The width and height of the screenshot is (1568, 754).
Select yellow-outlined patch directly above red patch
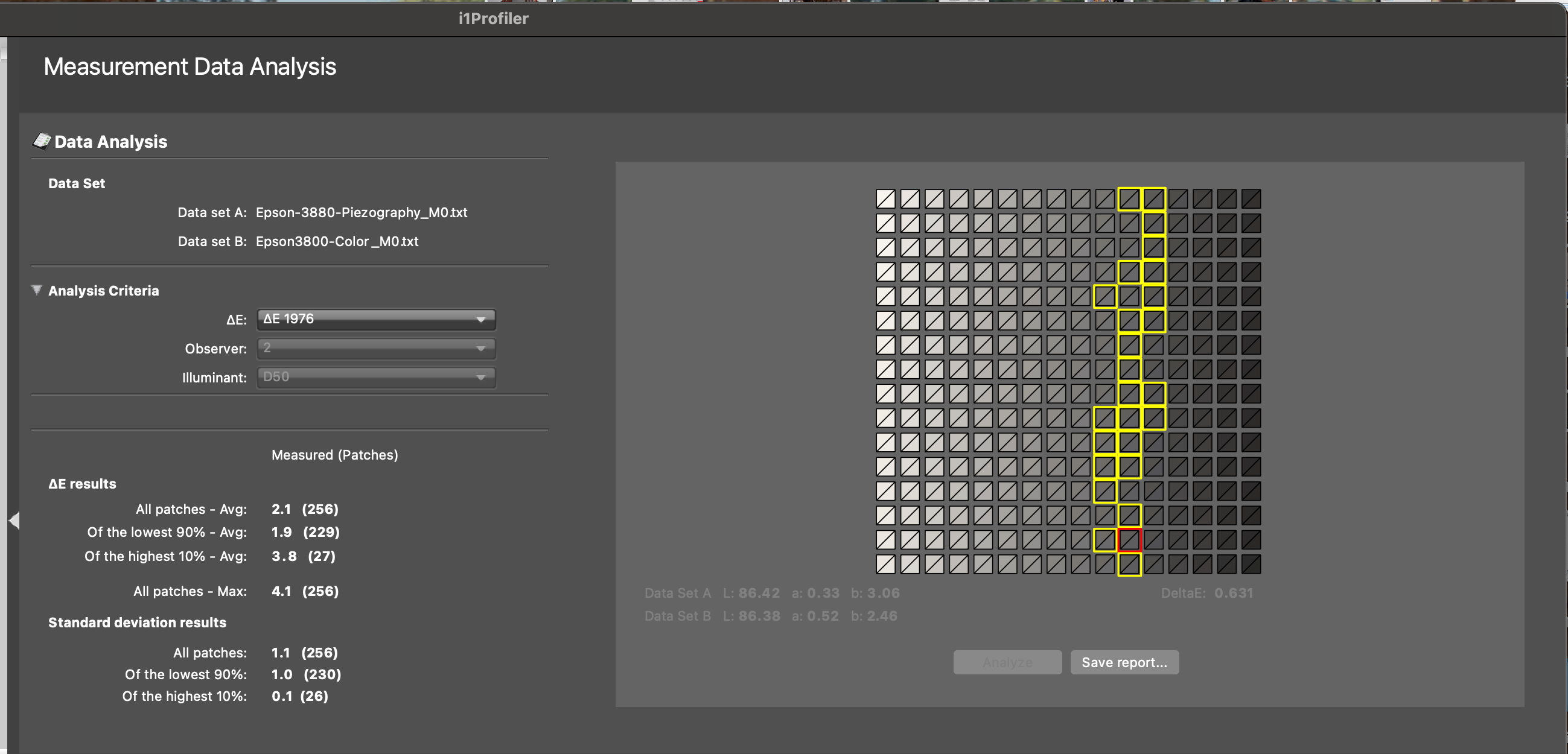1129,516
